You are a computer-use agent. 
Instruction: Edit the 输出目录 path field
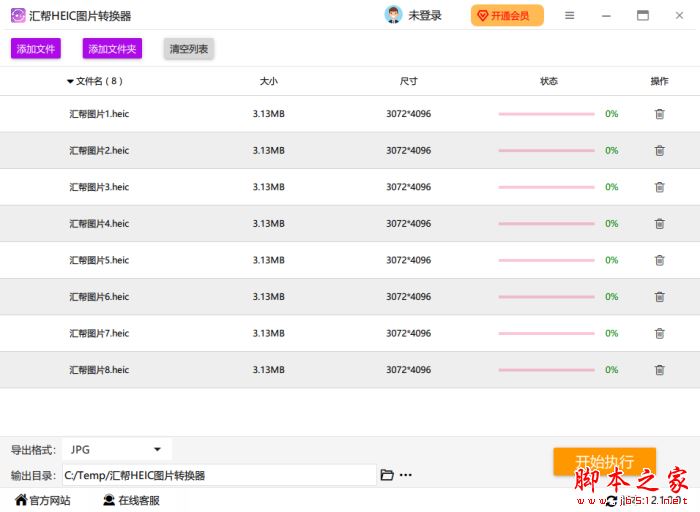[x=219, y=475]
